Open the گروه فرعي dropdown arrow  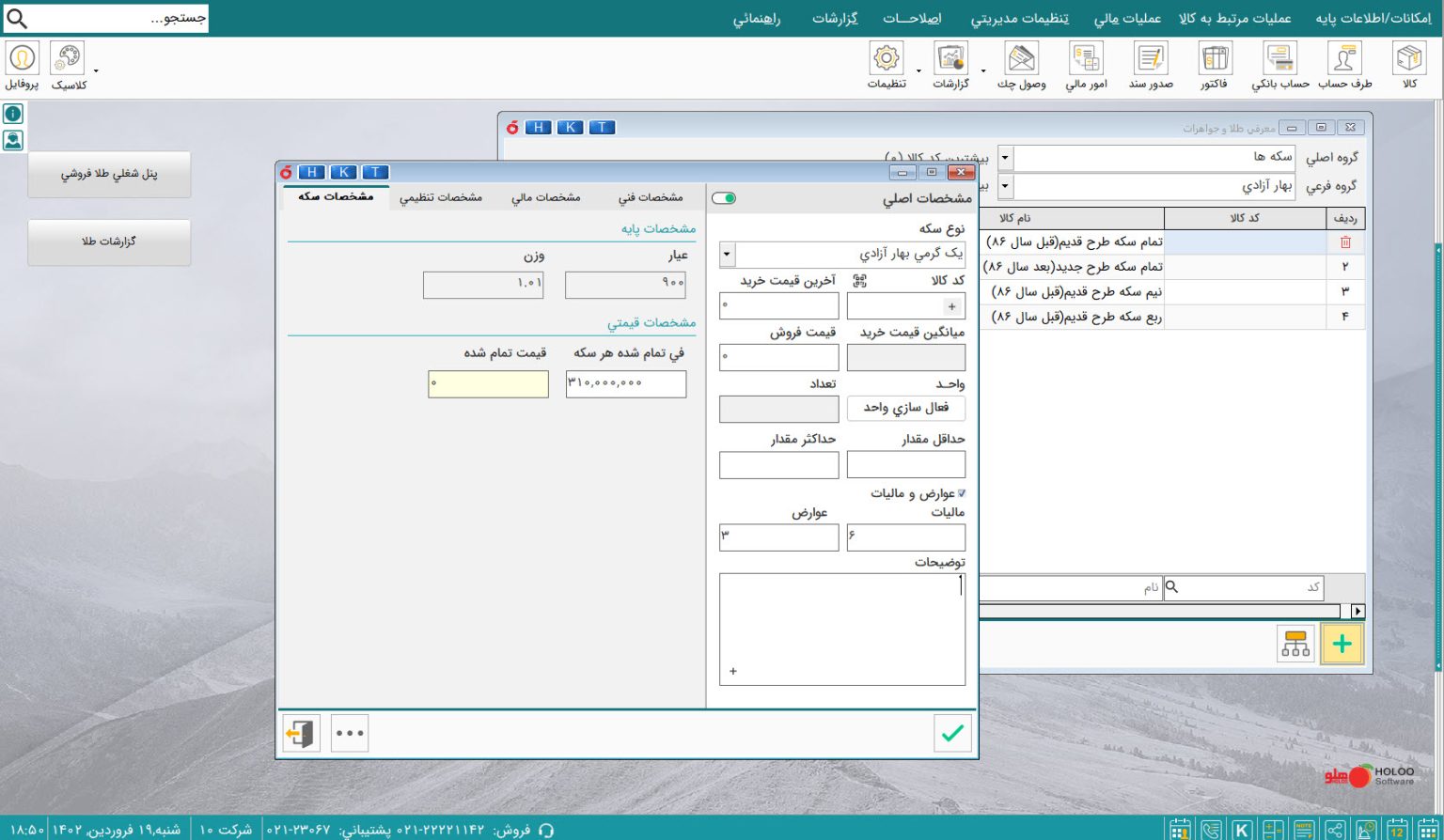[1005, 186]
